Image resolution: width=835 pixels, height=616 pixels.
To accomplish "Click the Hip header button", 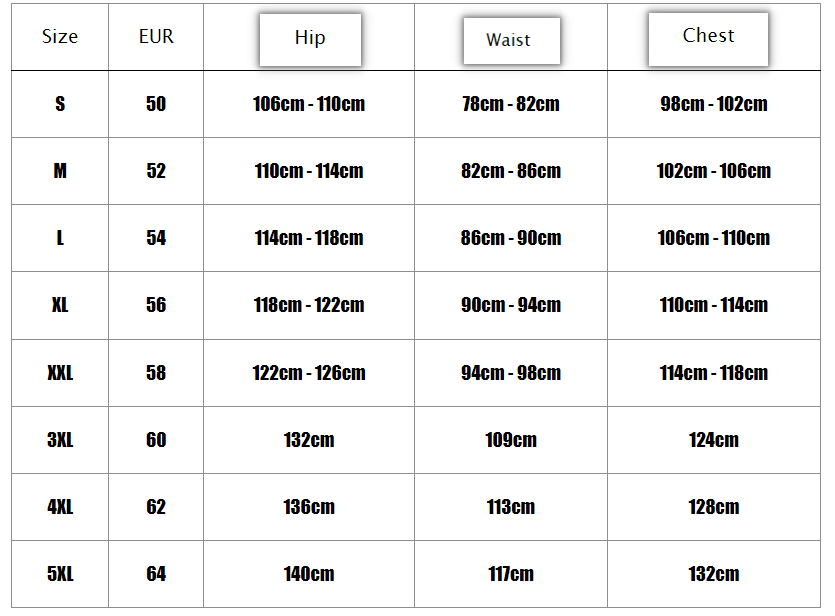I will pyautogui.click(x=310, y=40).
